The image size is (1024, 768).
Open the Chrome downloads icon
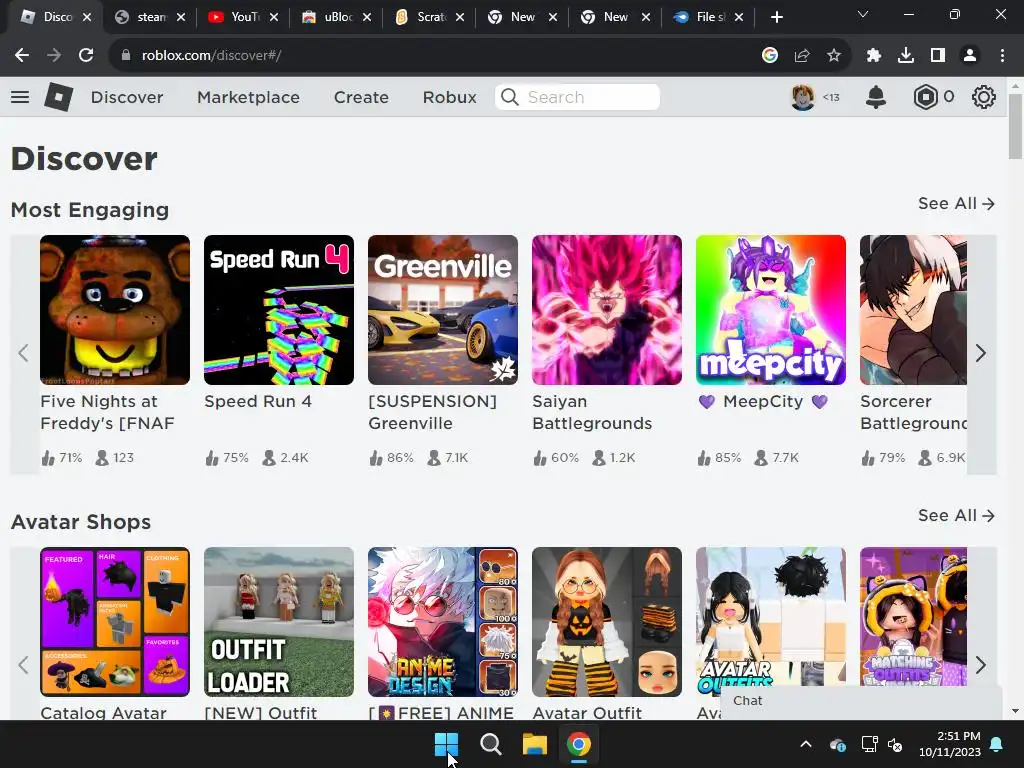click(x=906, y=56)
